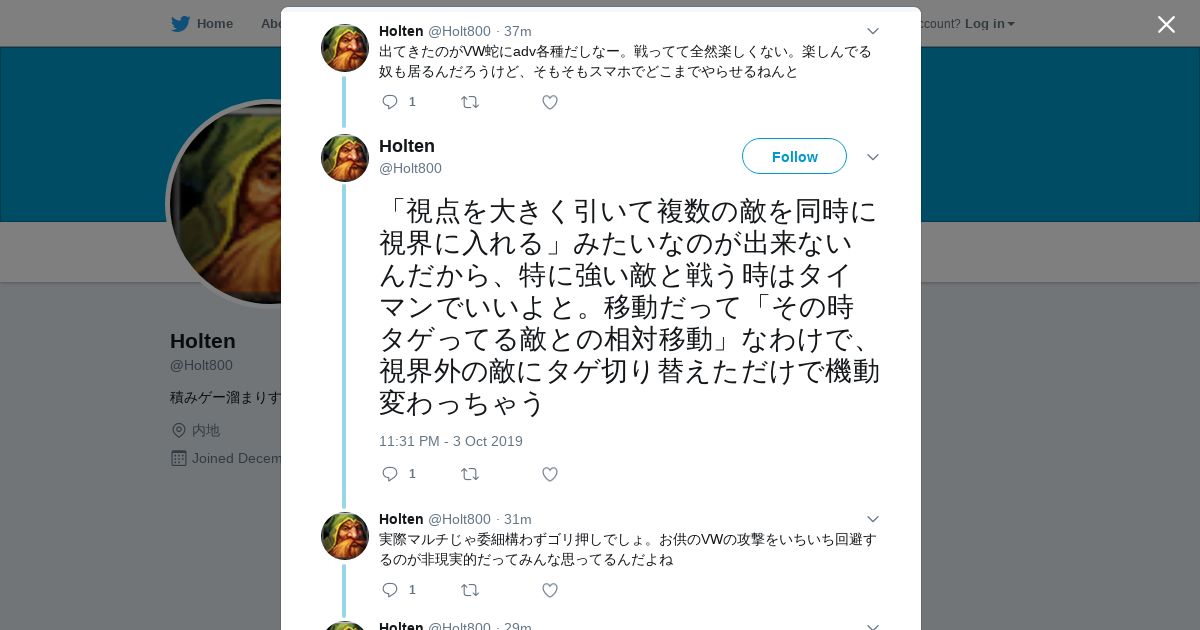The image size is (1200, 630).
Task: Open more options on the 37m tweet
Action: pyautogui.click(x=872, y=32)
